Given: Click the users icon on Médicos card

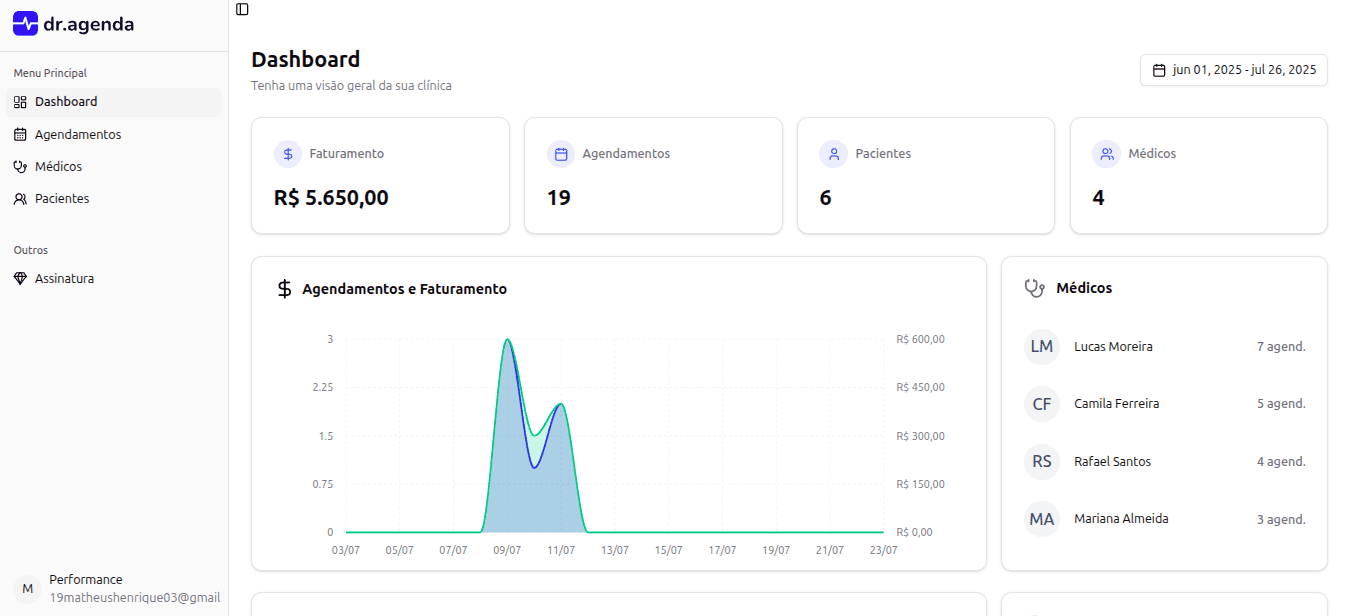Looking at the screenshot, I should (1106, 154).
